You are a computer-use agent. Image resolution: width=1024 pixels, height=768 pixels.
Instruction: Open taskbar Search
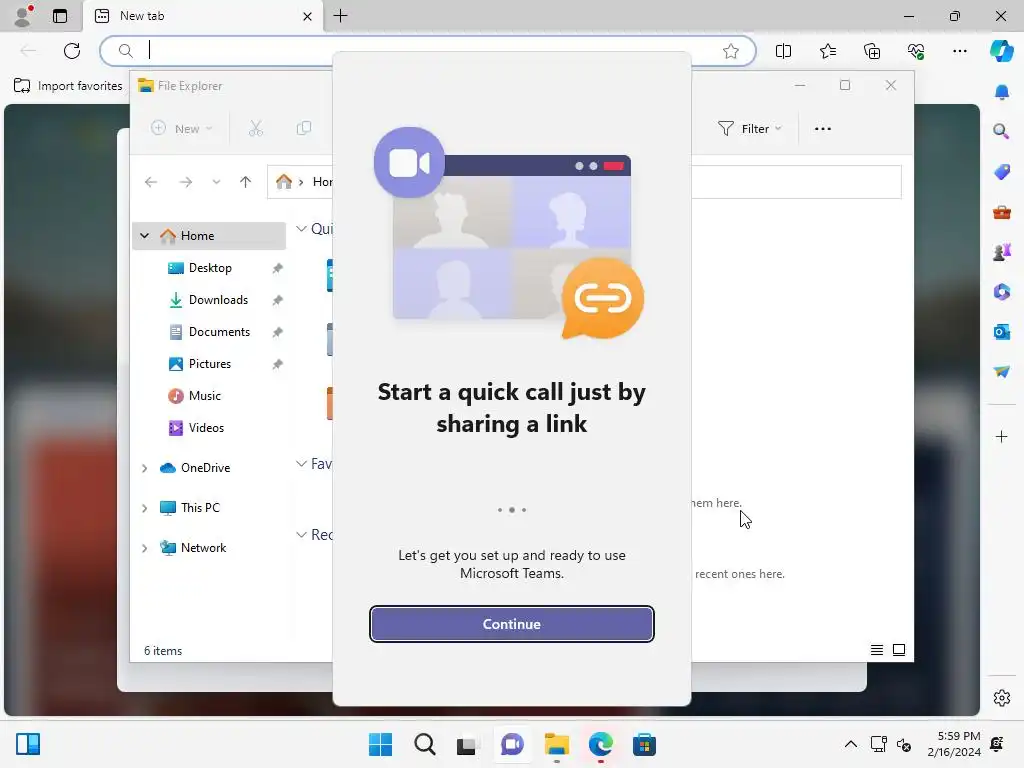pos(424,744)
